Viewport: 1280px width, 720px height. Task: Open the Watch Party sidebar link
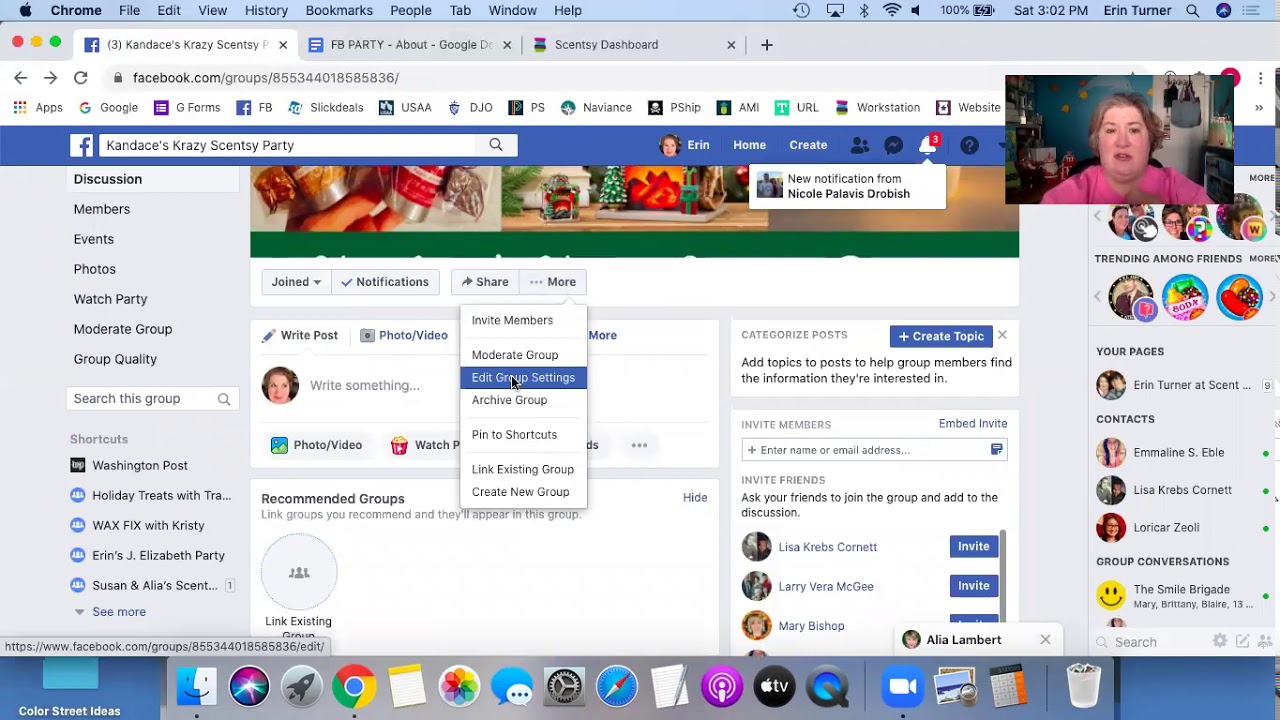click(x=110, y=299)
